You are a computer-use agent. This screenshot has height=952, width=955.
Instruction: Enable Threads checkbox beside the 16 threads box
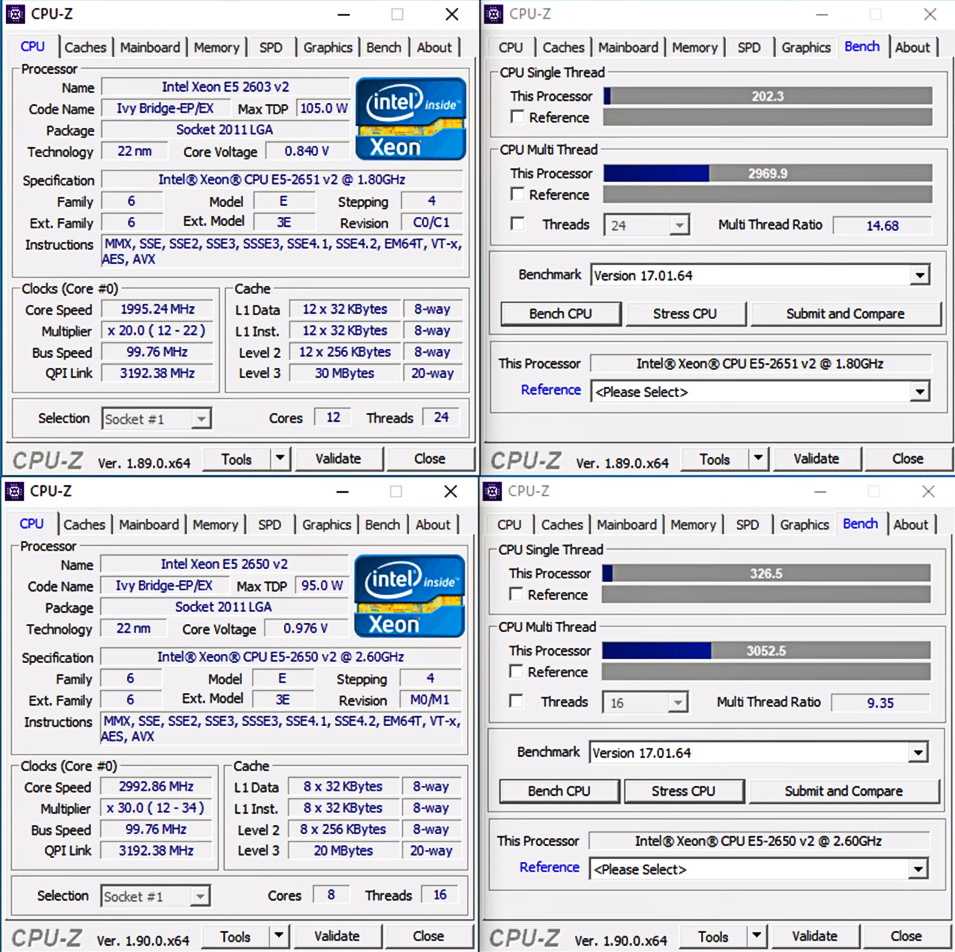tap(516, 701)
